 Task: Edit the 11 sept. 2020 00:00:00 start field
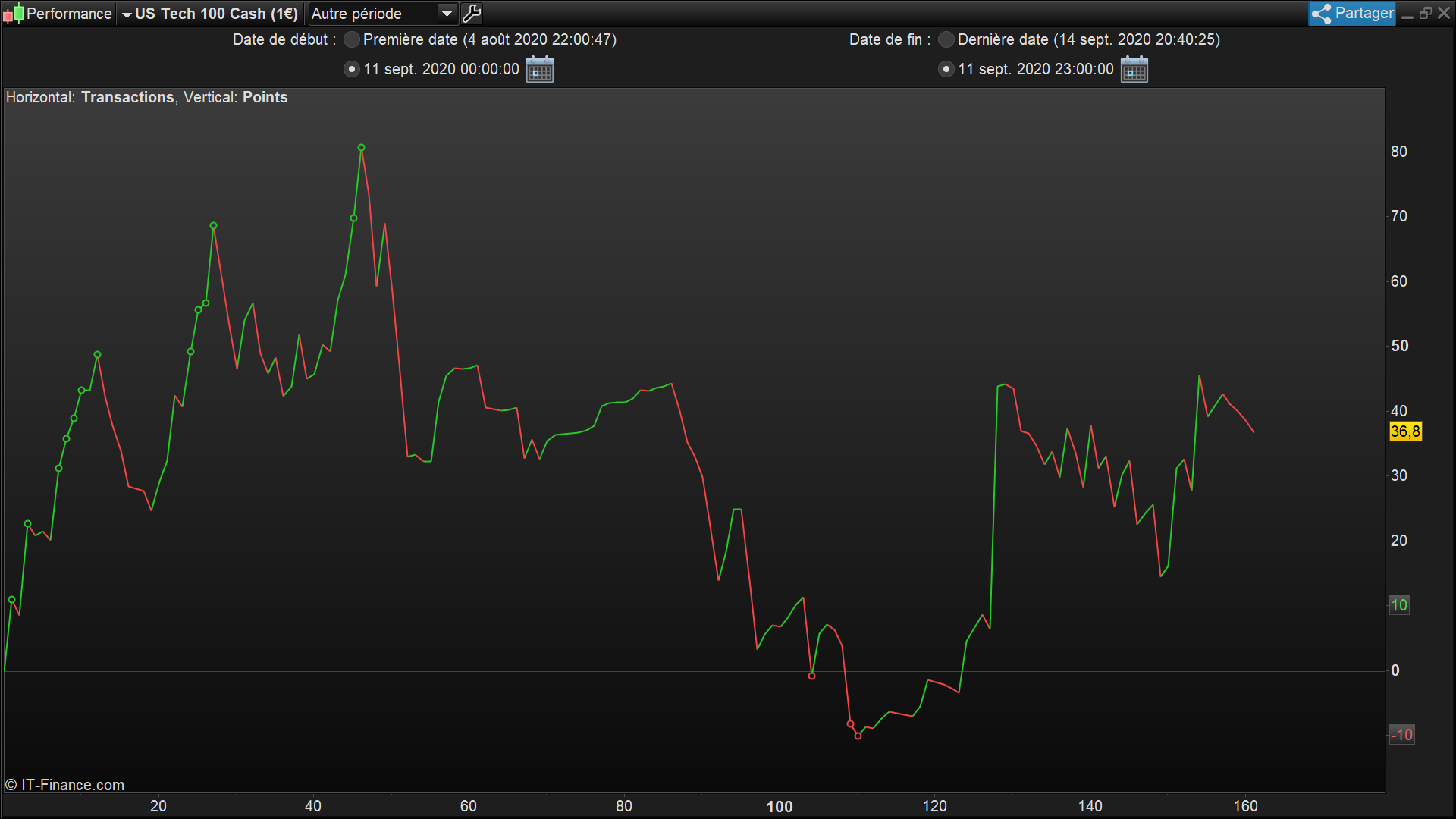click(441, 69)
